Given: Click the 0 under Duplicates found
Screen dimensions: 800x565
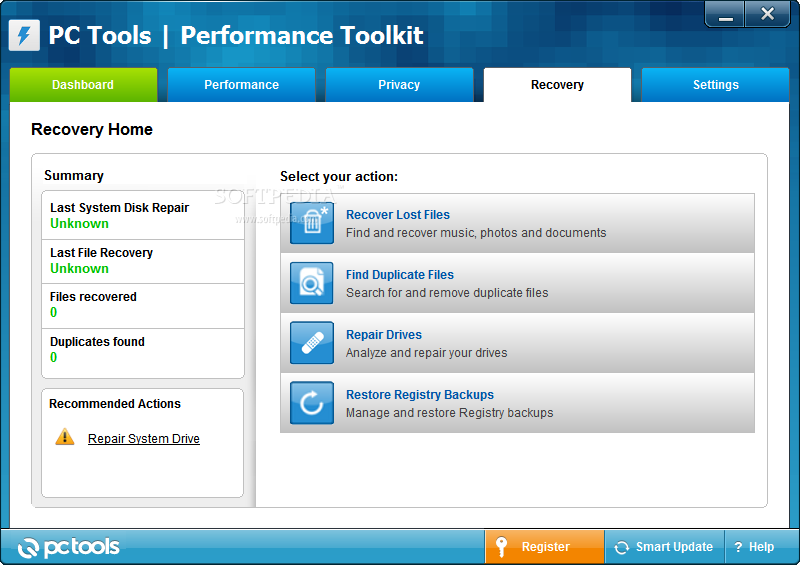Looking at the screenshot, I should (54, 357).
